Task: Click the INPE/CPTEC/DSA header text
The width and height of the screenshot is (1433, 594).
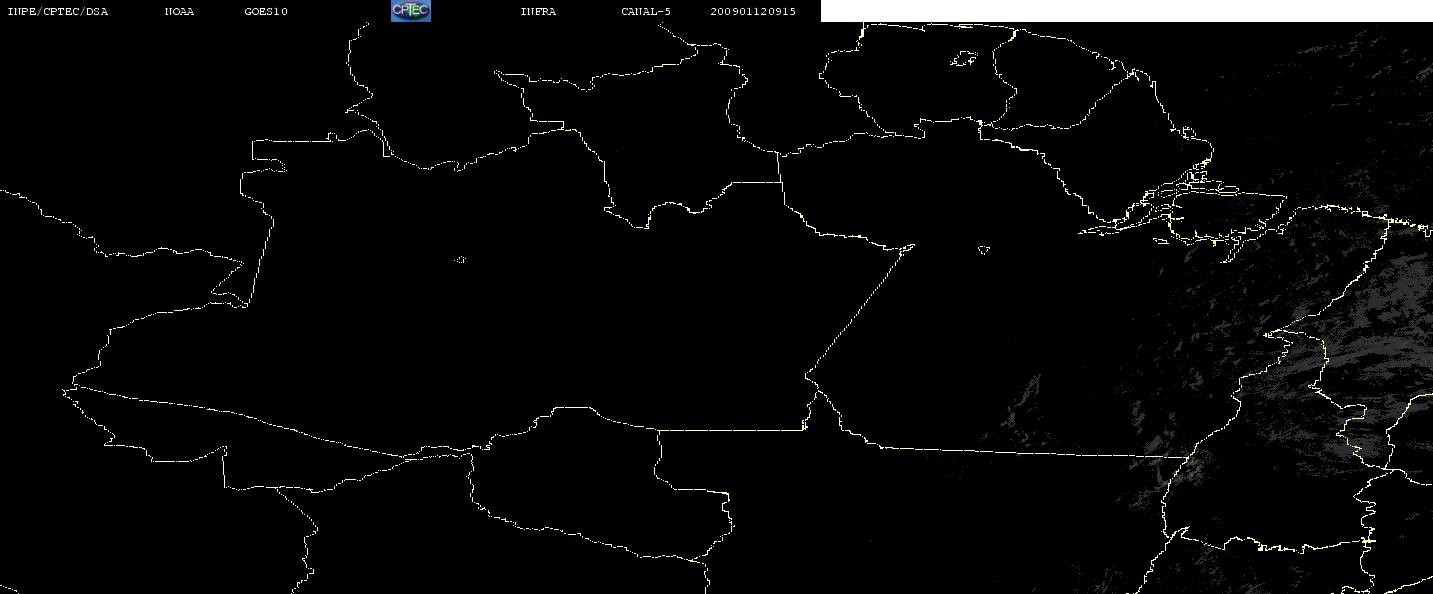Action: click(58, 12)
